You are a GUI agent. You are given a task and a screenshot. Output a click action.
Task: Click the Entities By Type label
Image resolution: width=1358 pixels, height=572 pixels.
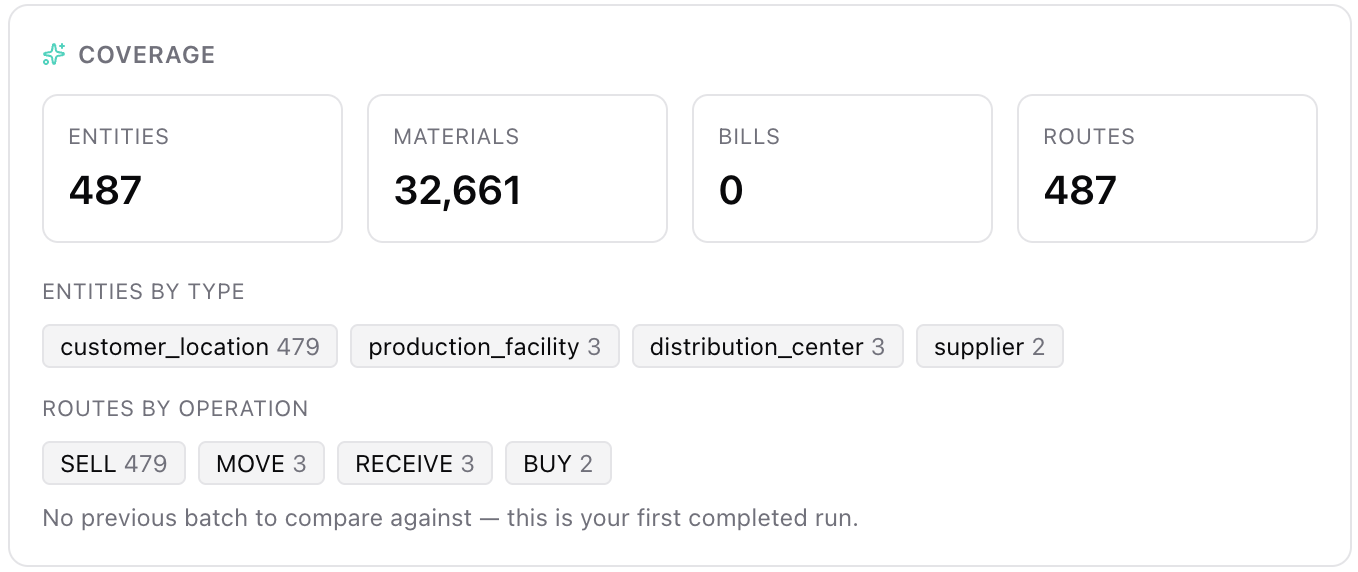pos(144,292)
